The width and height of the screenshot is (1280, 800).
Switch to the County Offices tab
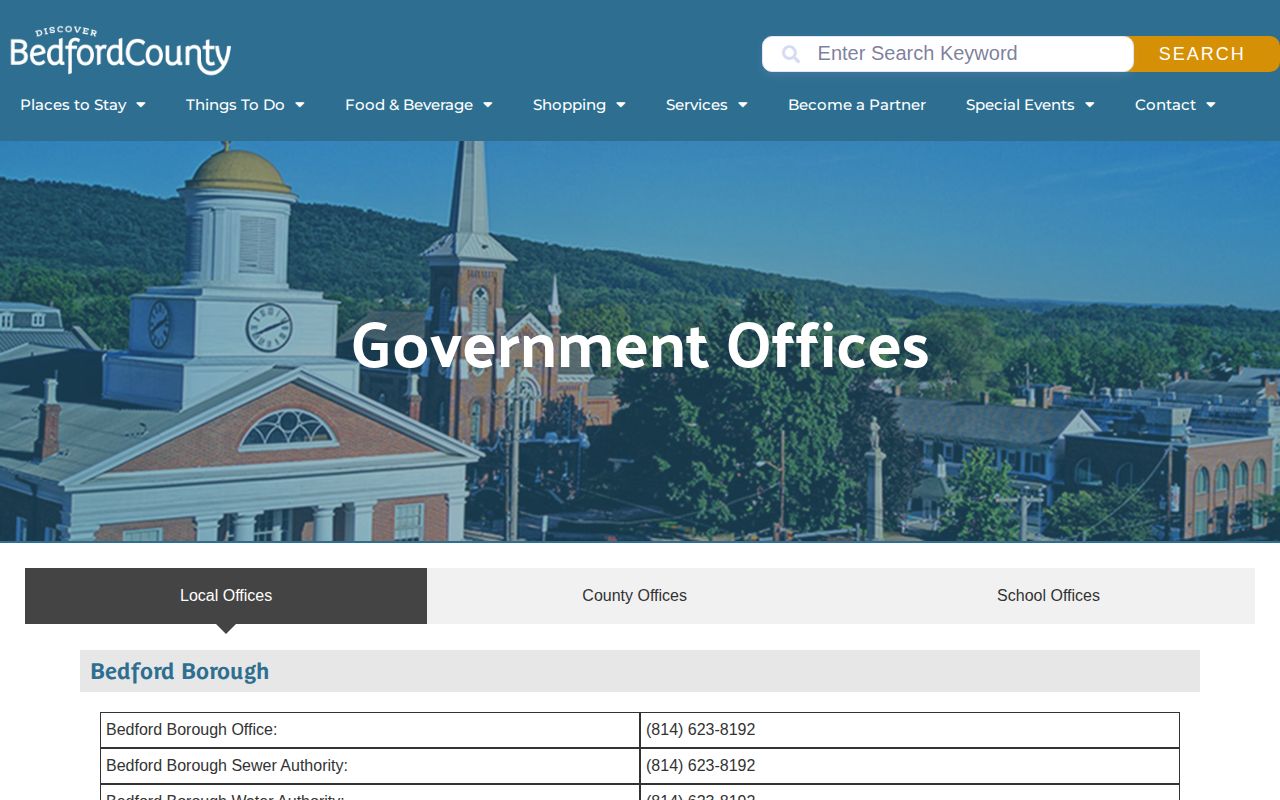[634, 596]
